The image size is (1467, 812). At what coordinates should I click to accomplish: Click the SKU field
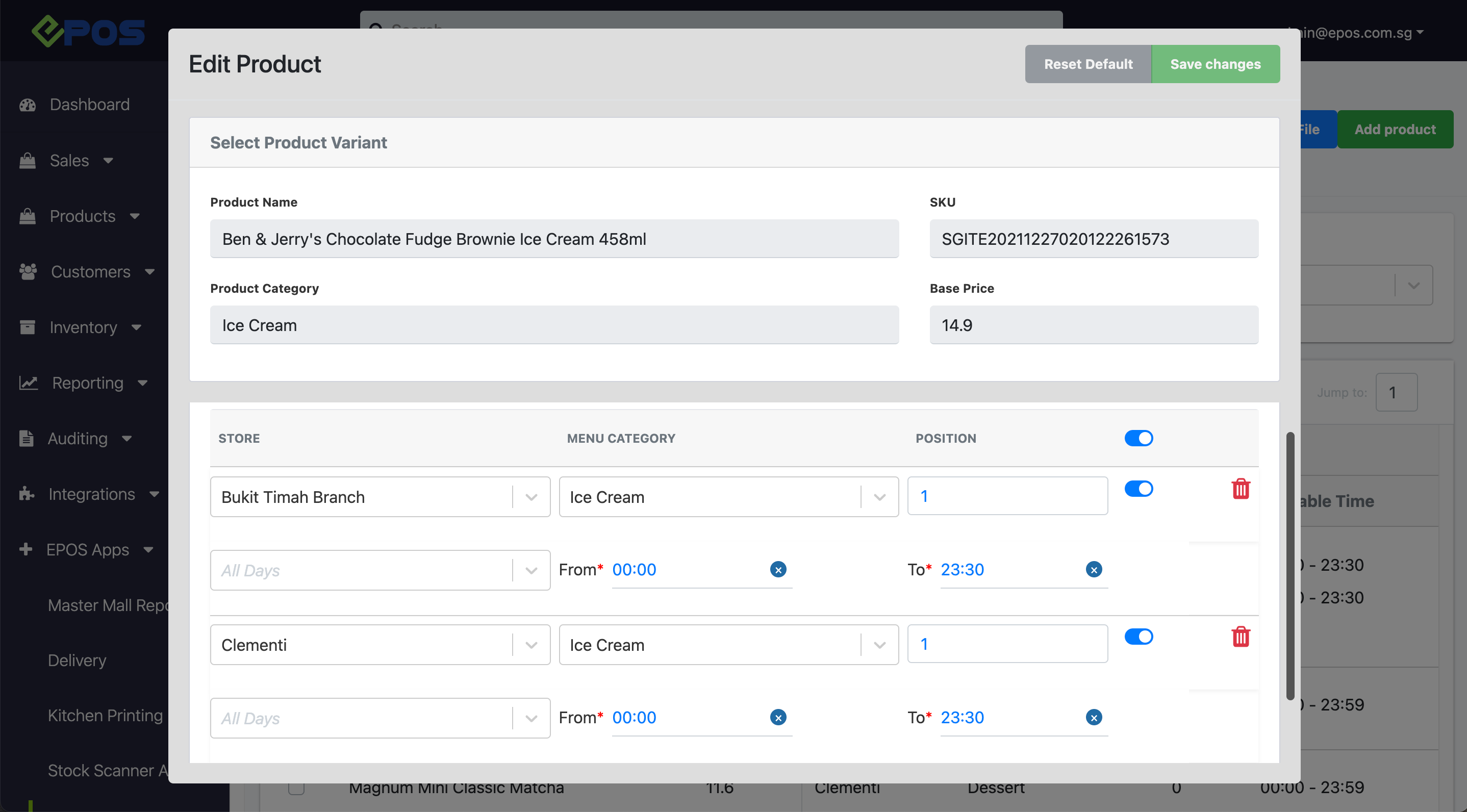click(x=1094, y=239)
